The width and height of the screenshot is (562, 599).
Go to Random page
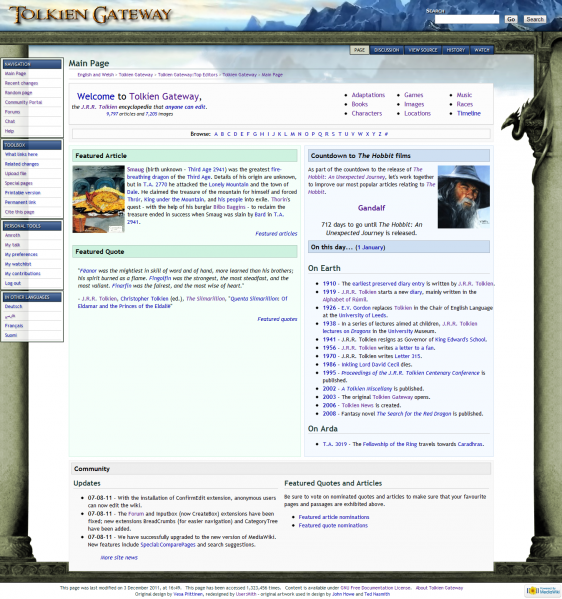18,93
